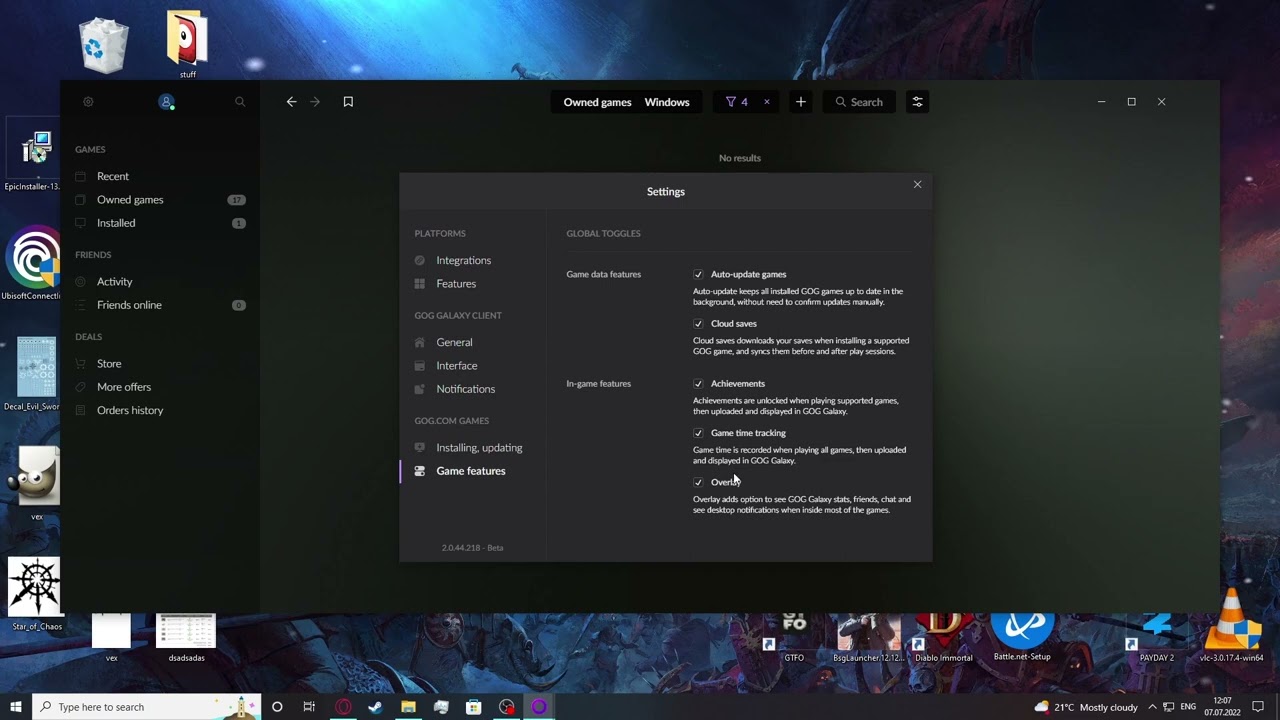This screenshot has height=720, width=1280.
Task: Open Task View from taskbar
Action: [309, 707]
